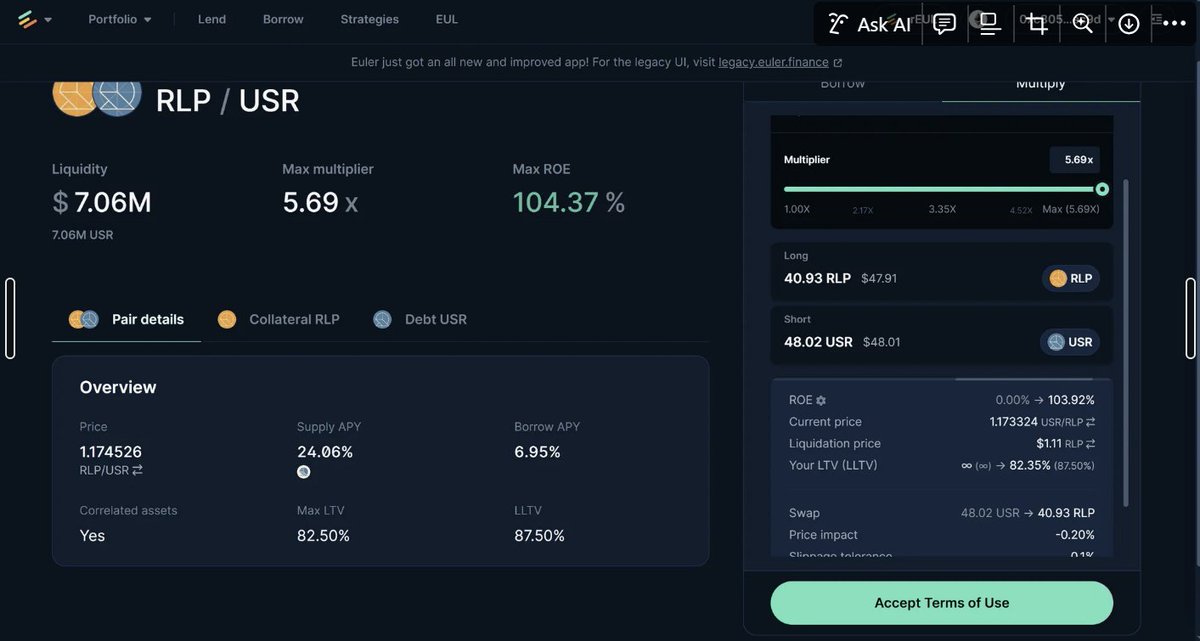Click the Max (5.69X) multiplier label

click(x=1071, y=209)
